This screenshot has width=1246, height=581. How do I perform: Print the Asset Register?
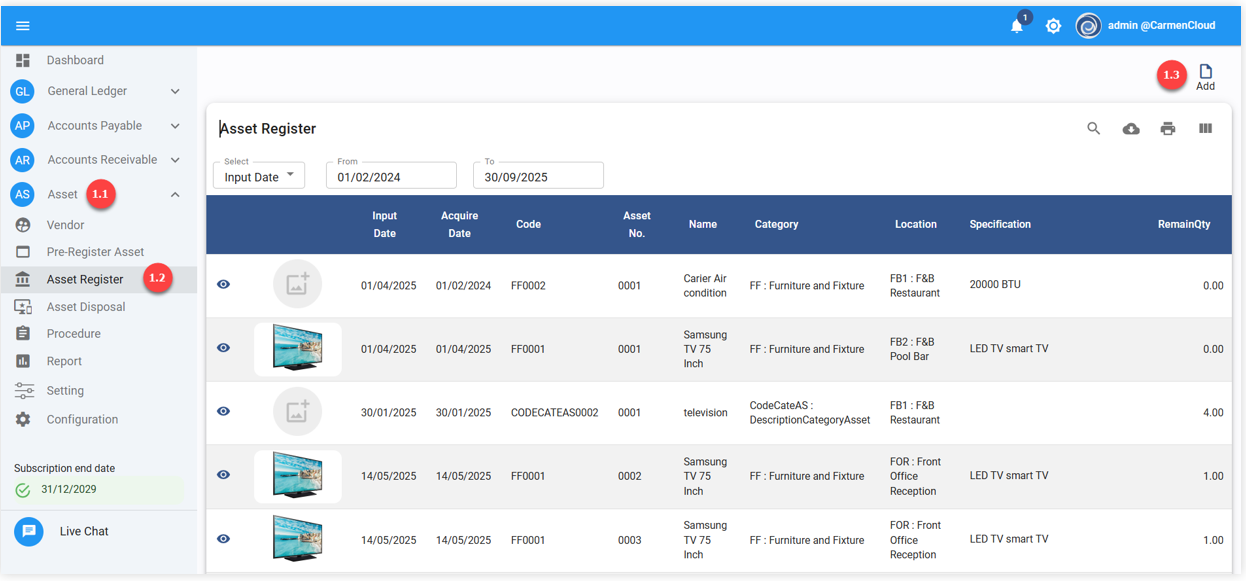pyautogui.click(x=1168, y=129)
